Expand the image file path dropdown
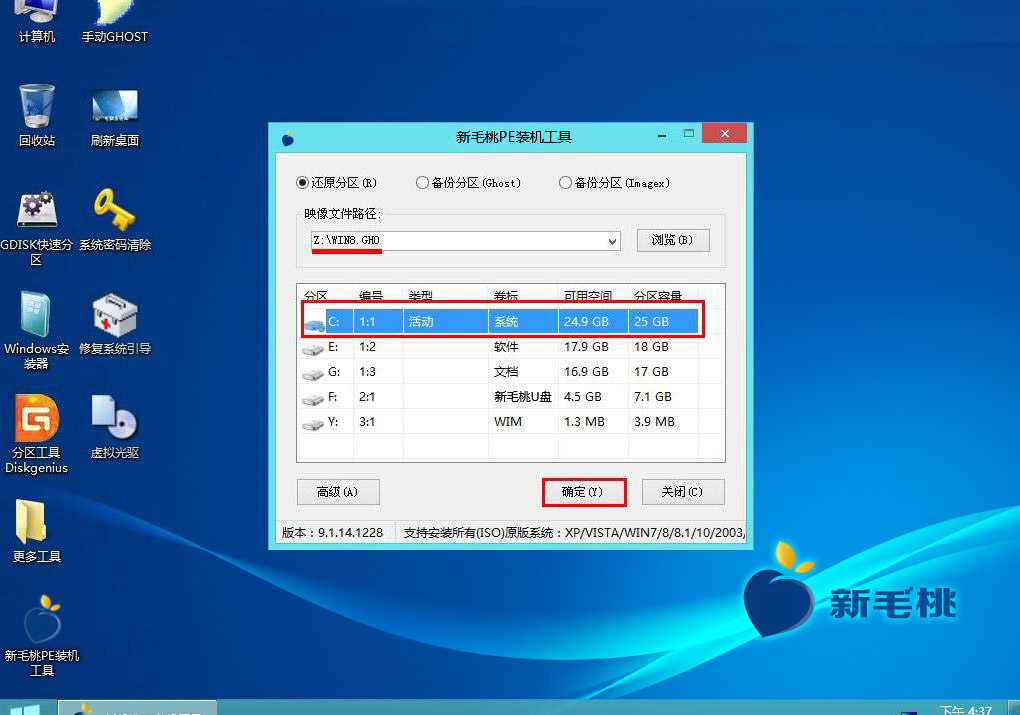Image resolution: width=1020 pixels, height=715 pixels. (x=612, y=241)
